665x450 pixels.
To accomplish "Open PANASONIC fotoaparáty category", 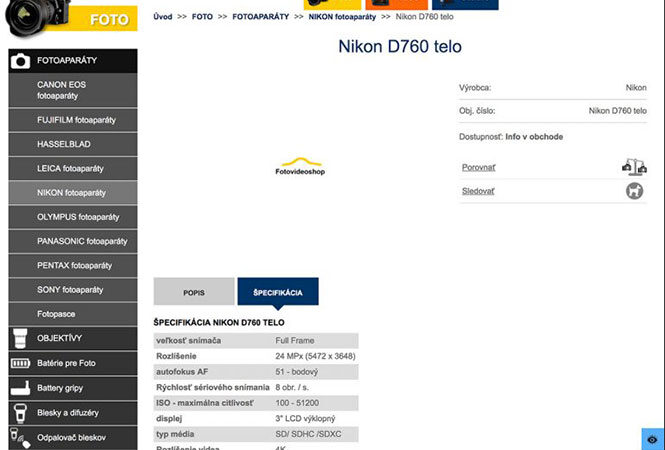I will point(73,241).
